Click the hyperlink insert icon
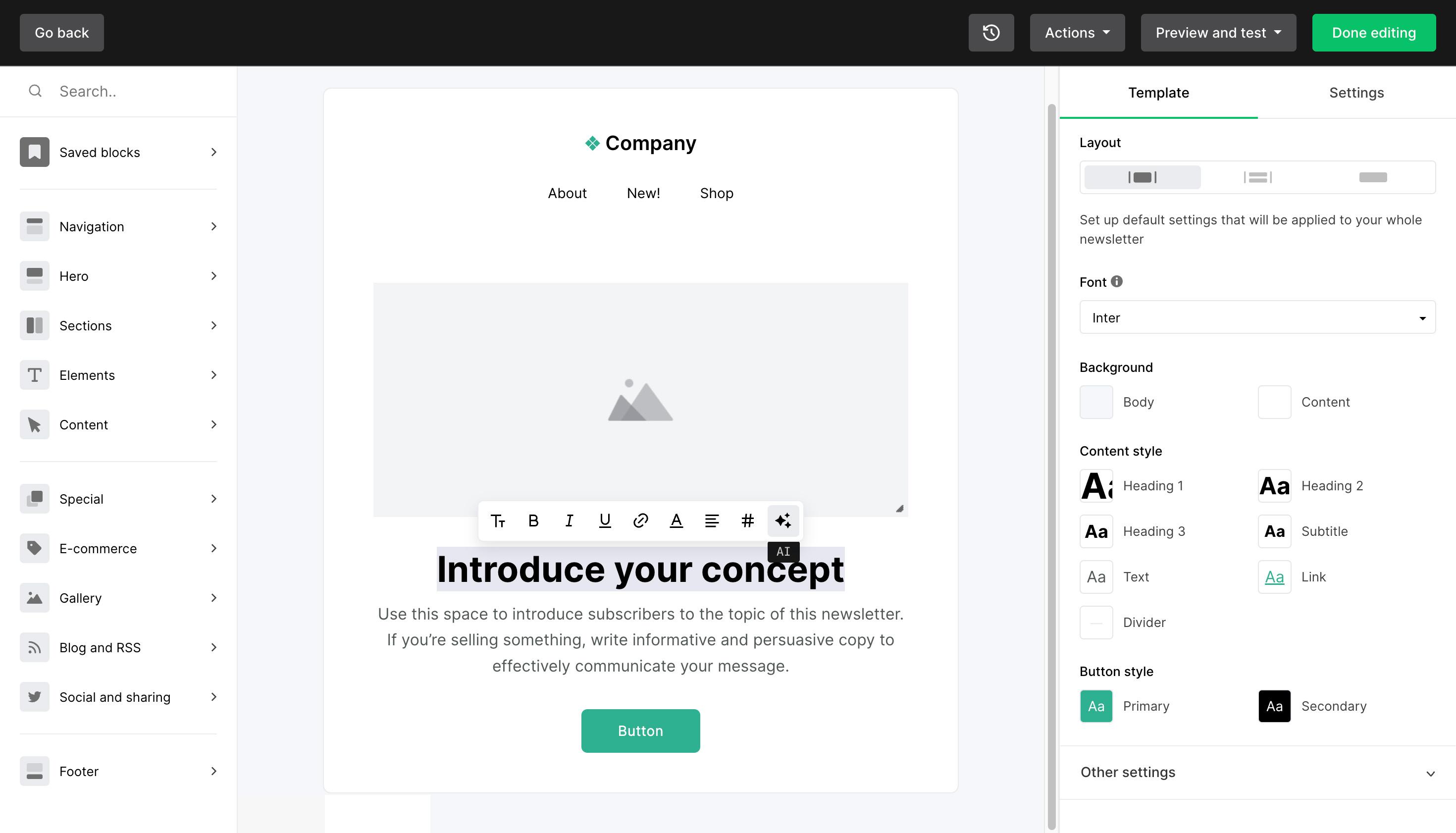1456x833 pixels. [640, 520]
